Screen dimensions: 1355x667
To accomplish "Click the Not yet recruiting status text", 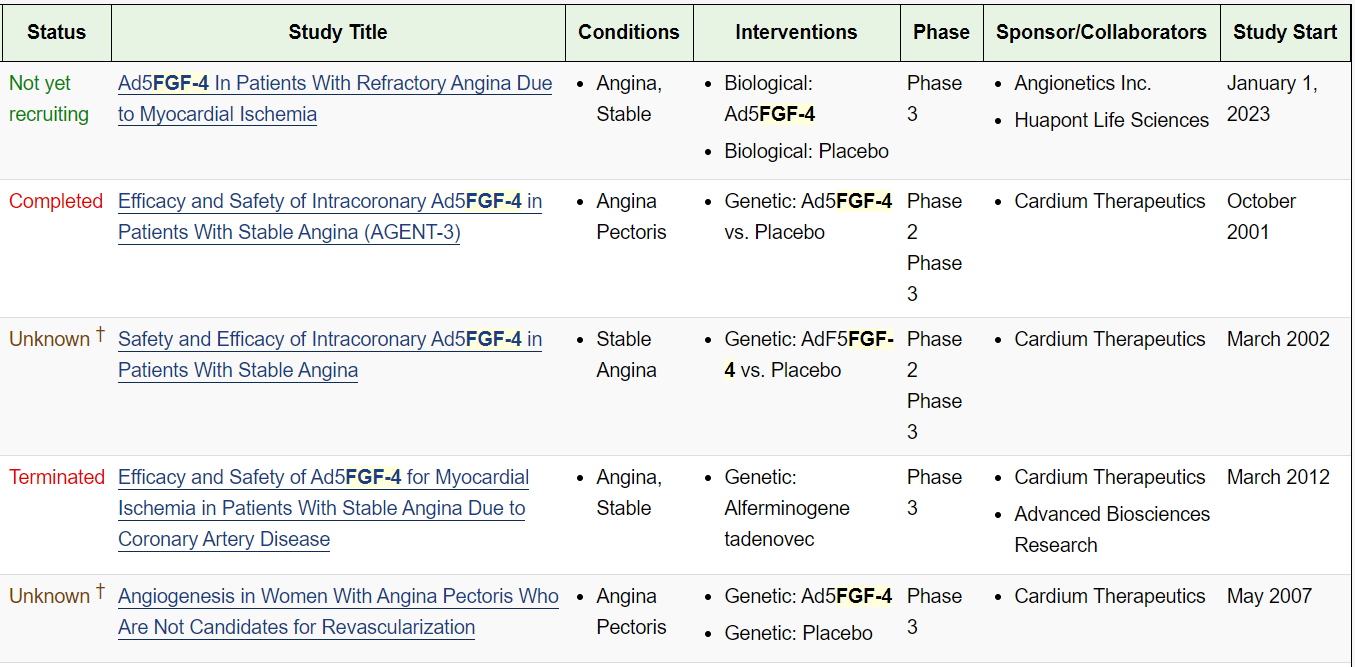I will (x=48, y=99).
